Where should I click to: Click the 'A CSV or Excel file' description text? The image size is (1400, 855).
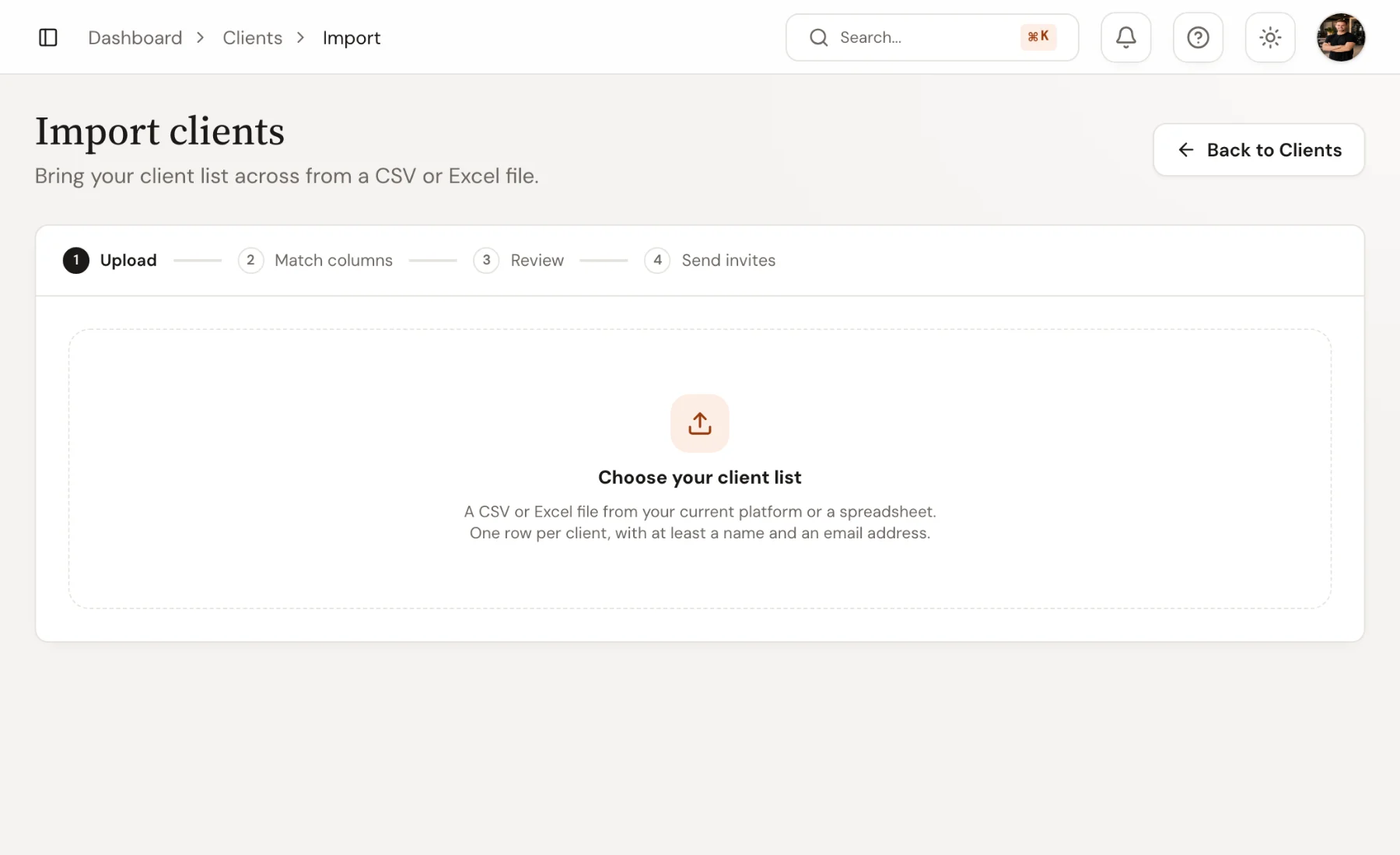[x=700, y=522]
